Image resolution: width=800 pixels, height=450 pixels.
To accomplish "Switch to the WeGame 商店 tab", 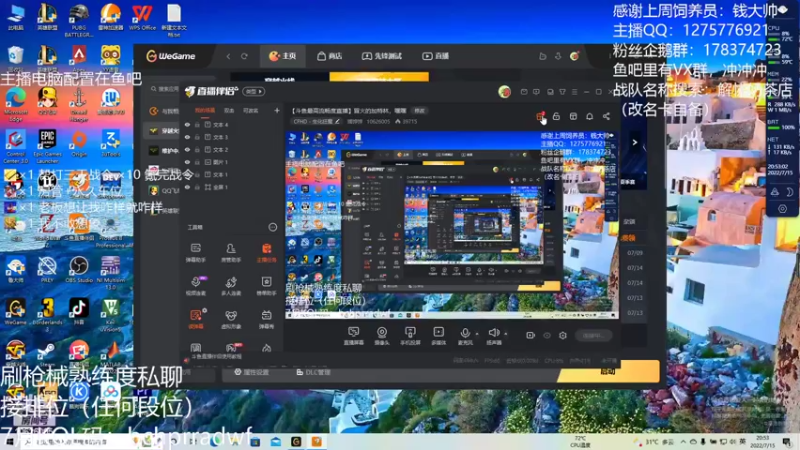I will pos(330,56).
